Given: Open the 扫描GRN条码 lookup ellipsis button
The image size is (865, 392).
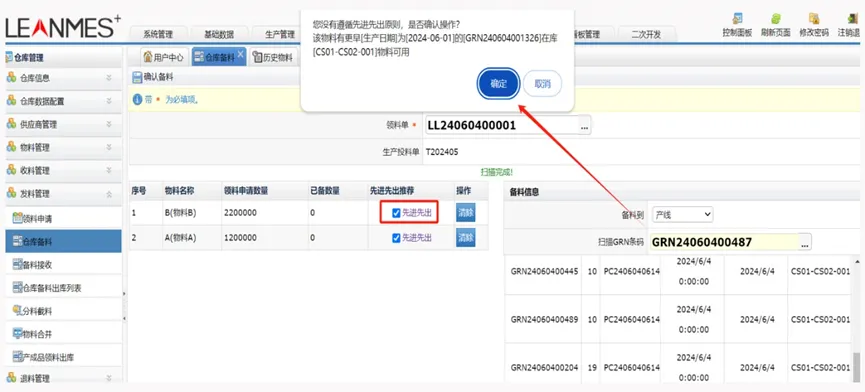Looking at the screenshot, I should pyautogui.click(x=805, y=242).
